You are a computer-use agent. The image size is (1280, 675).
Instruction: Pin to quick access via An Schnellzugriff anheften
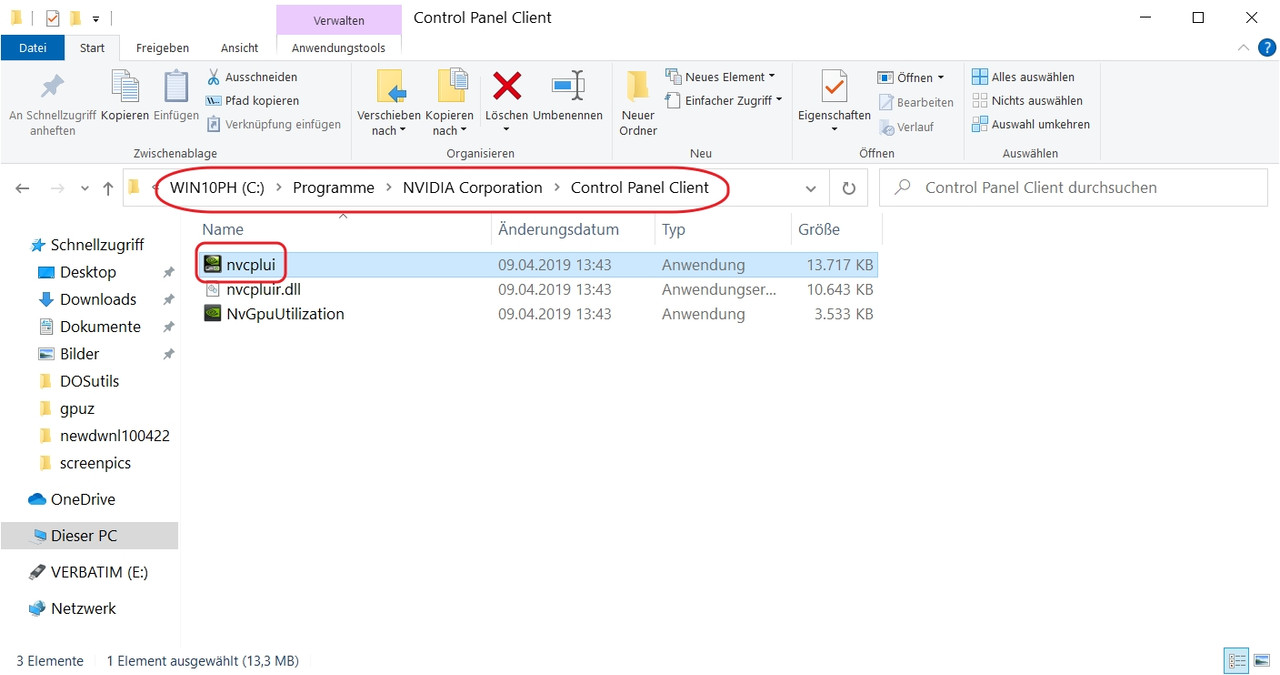tap(52, 104)
